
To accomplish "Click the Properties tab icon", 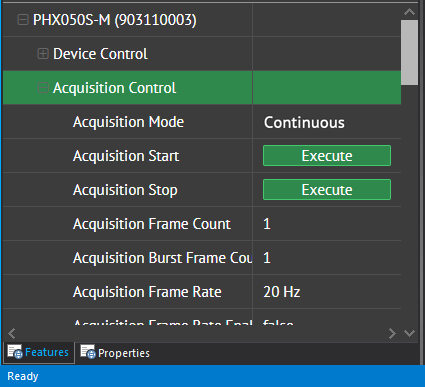I will (88, 352).
